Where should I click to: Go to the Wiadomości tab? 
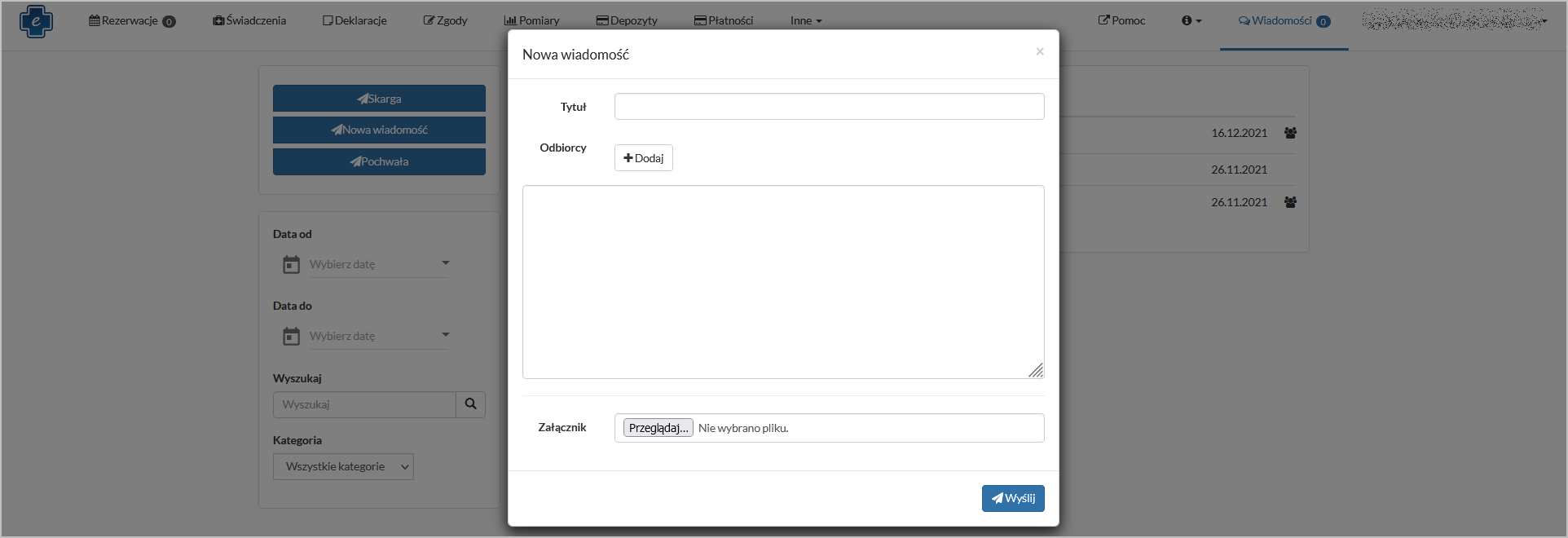click(x=1284, y=20)
